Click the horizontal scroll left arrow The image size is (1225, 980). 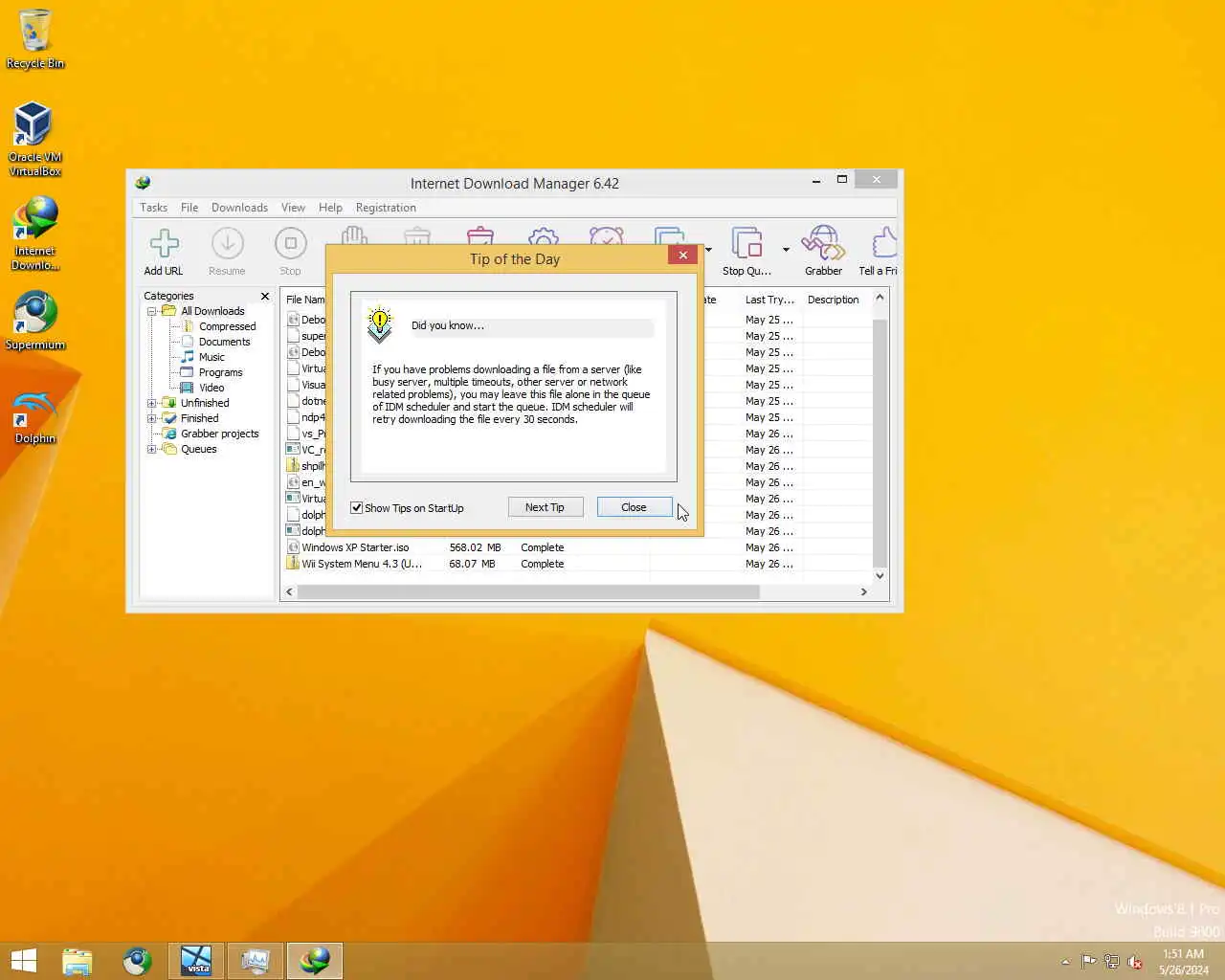(x=290, y=592)
